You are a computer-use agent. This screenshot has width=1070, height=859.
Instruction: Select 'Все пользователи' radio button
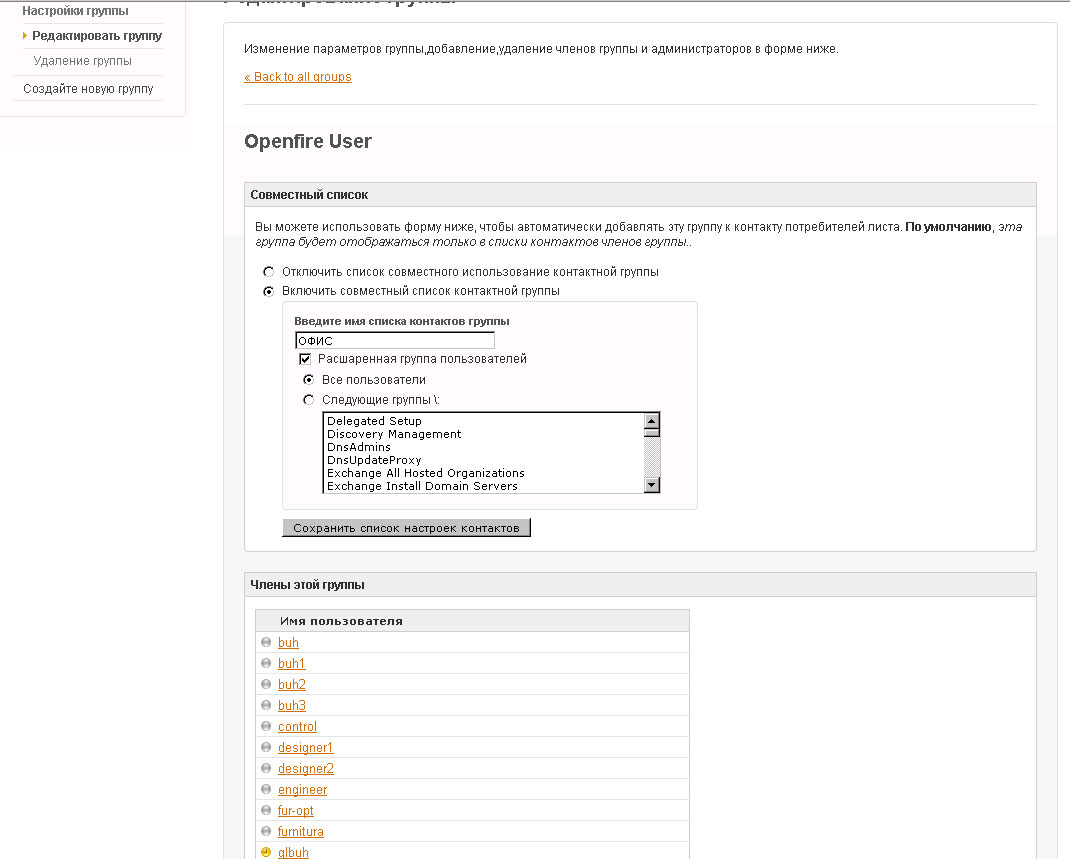coord(308,379)
